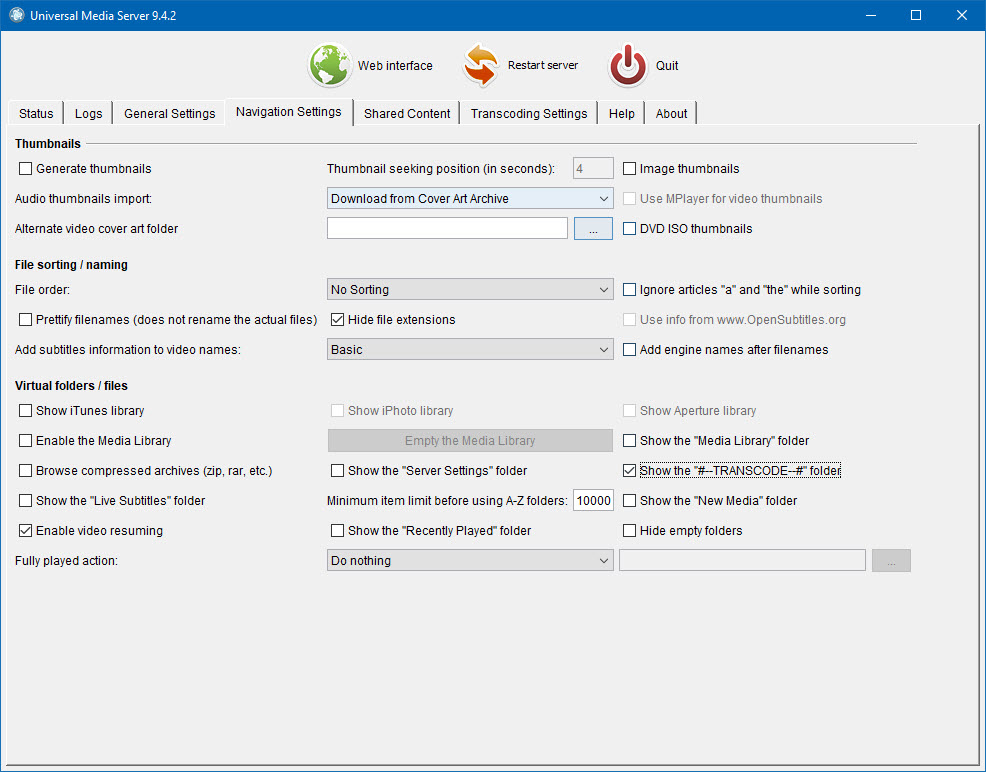Open subtitles information dropdown showing Basic
Image resolution: width=986 pixels, height=772 pixels.
pos(470,350)
